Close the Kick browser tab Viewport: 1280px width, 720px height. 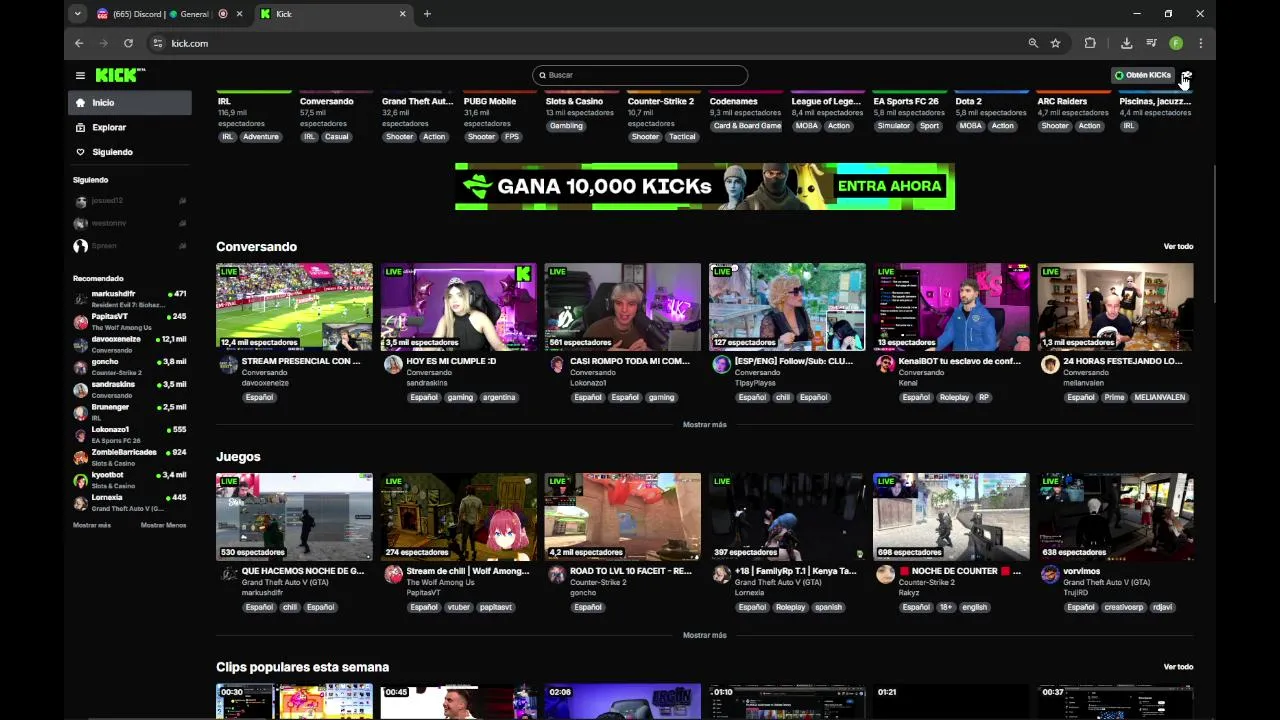pos(403,14)
